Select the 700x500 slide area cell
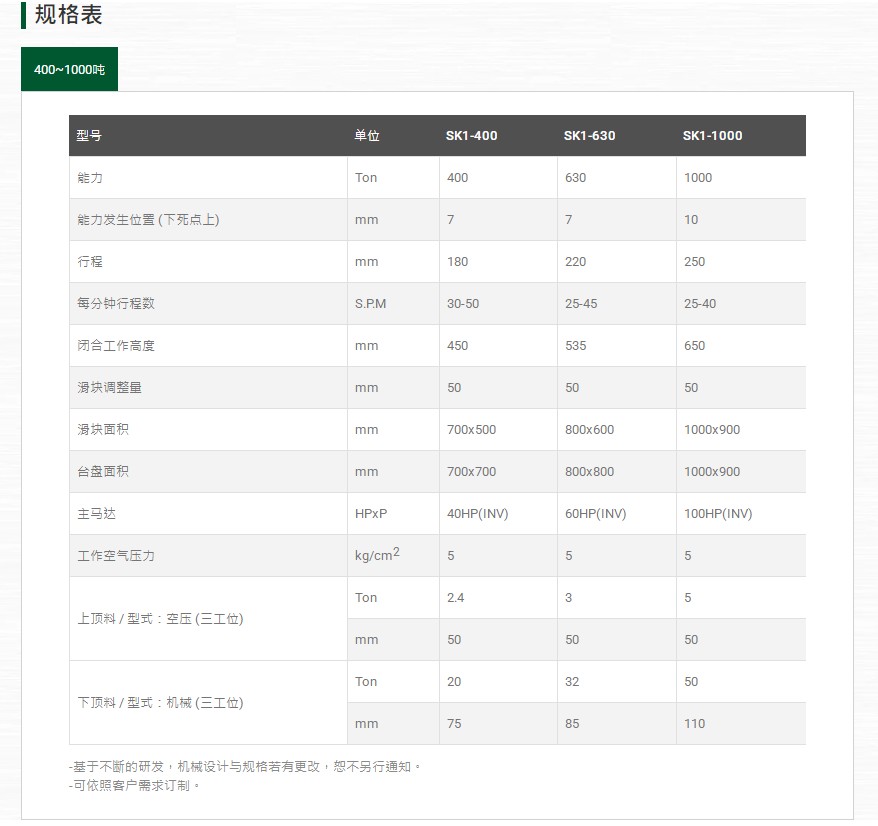This screenshot has height=826, width=878. [471, 430]
